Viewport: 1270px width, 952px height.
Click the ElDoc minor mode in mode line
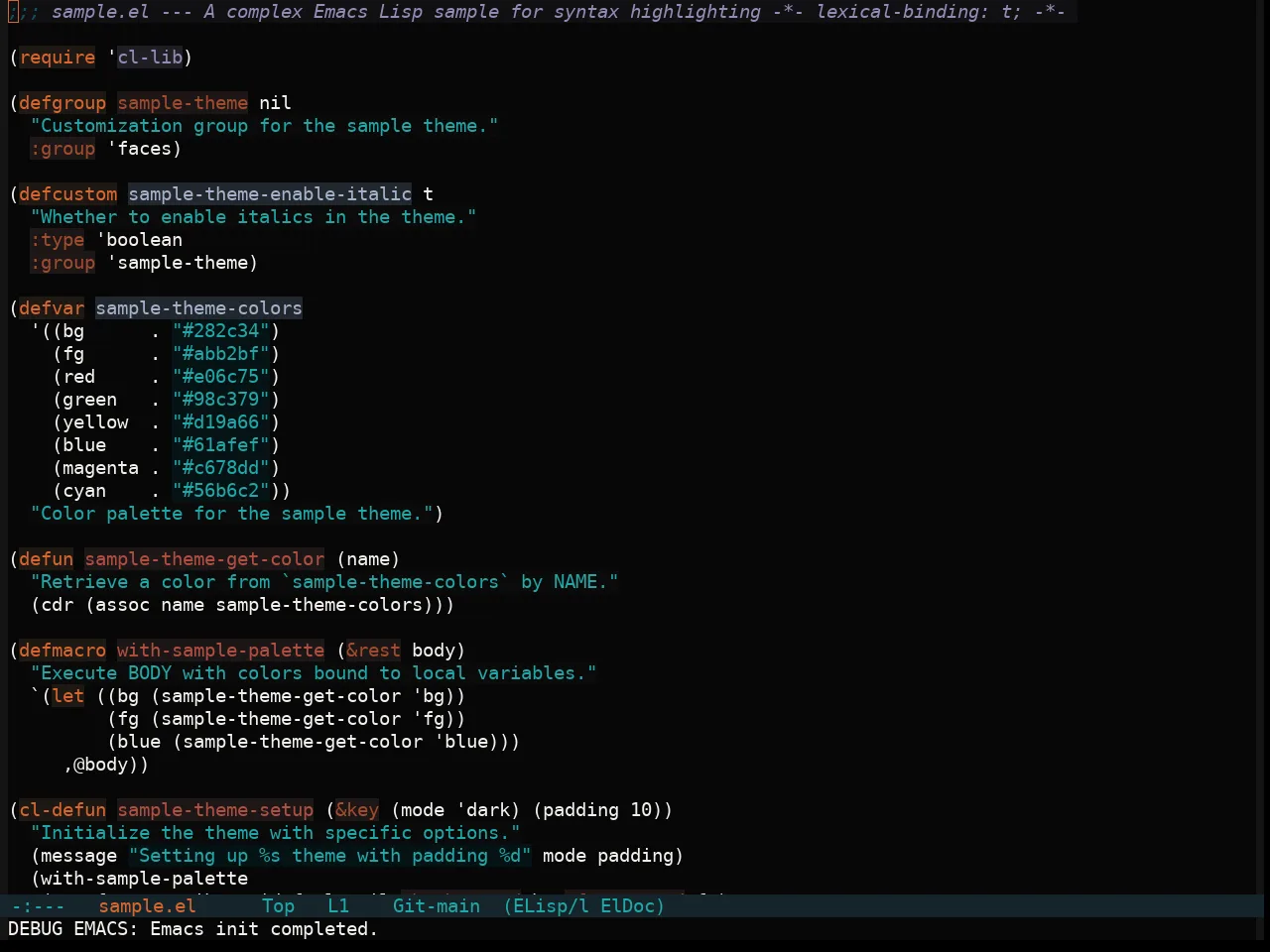click(x=627, y=905)
